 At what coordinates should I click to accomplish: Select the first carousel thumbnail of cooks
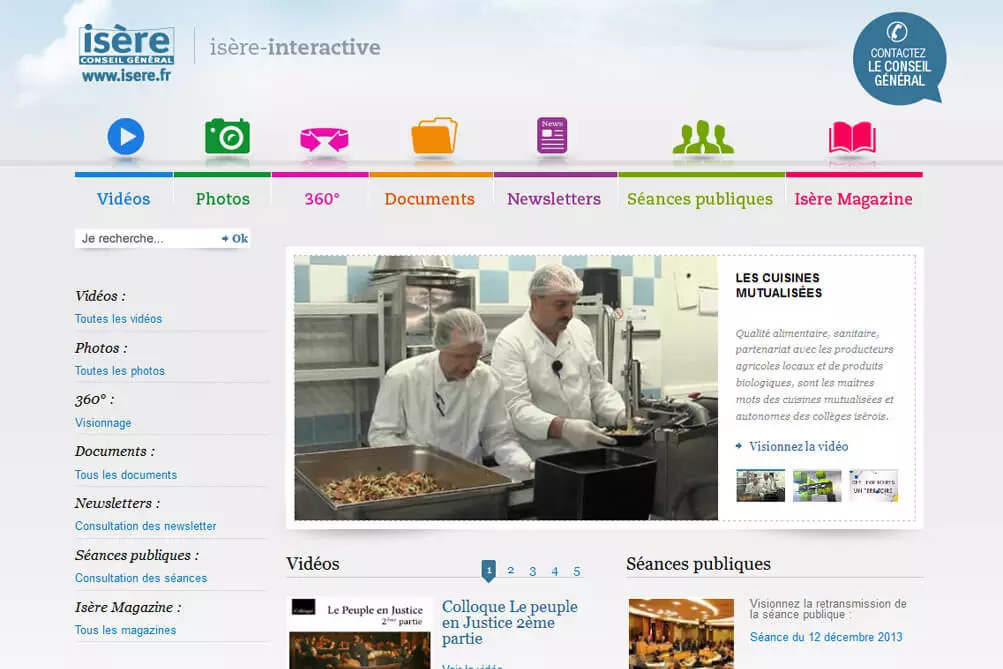[x=761, y=486]
